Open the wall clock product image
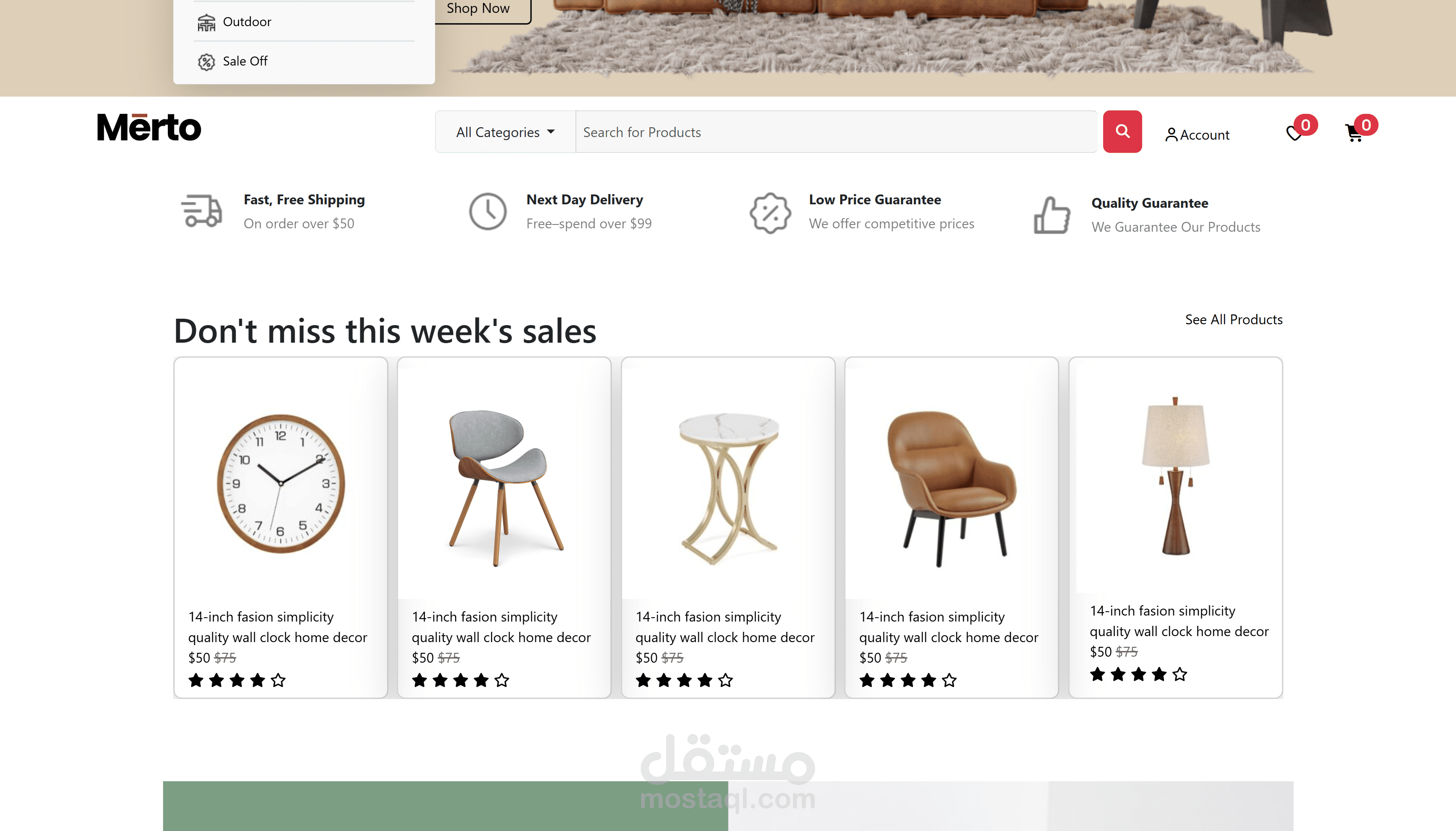Image resolution: width=1456 pixels, height=831 pixels. click(280, 483)
